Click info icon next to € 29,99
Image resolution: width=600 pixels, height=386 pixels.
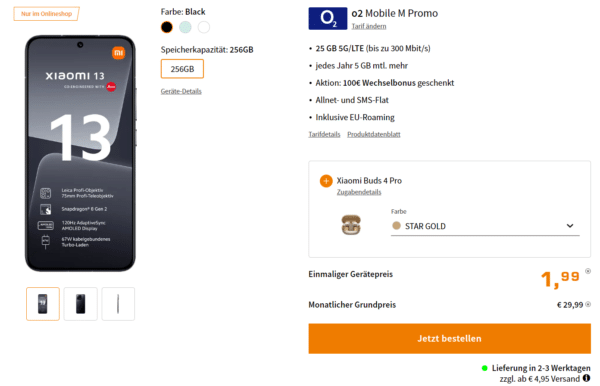click(588, 305)
